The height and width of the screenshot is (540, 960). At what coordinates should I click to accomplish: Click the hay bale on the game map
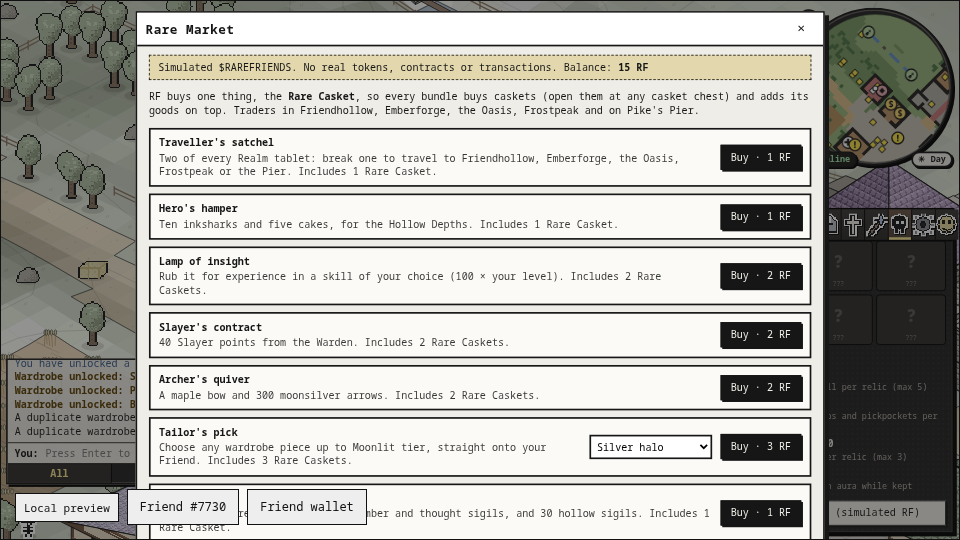(93, 269)
